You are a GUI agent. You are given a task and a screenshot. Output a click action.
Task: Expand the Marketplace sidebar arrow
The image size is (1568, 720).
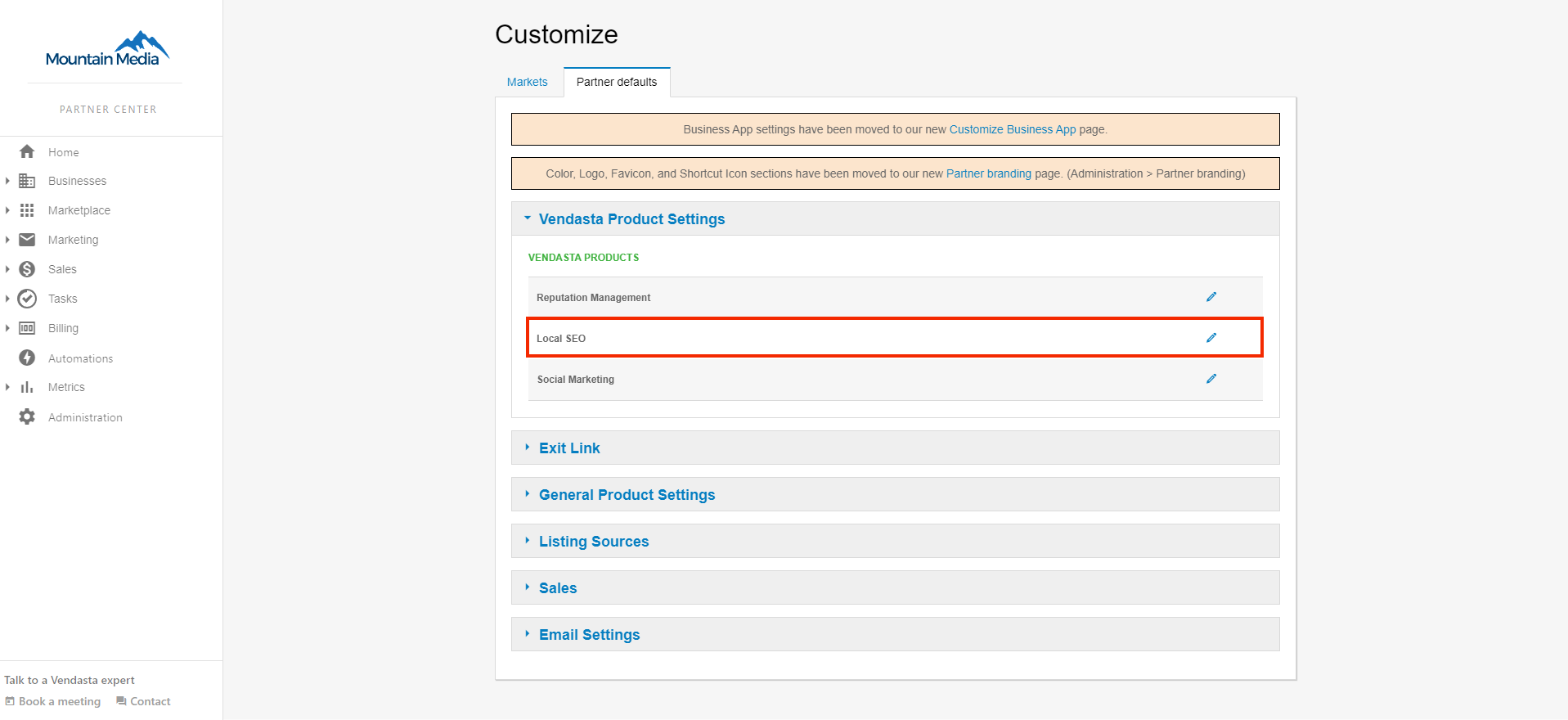pos(7,210)
